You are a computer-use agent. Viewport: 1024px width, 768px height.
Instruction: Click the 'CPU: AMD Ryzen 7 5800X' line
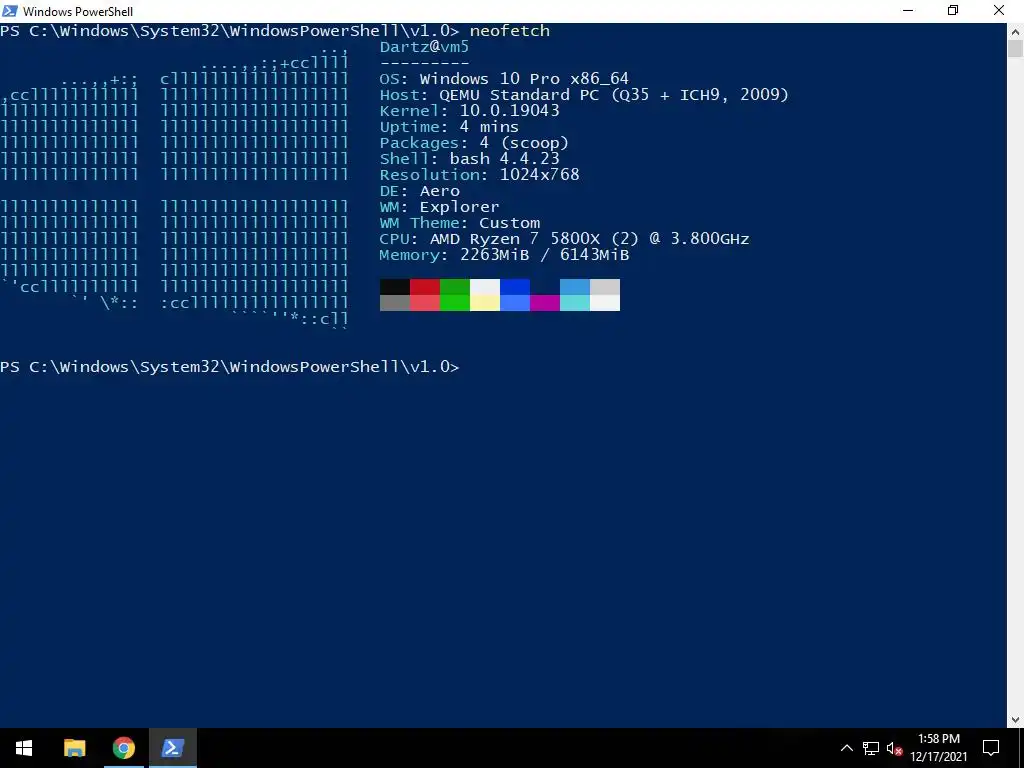tap(564, 239)
